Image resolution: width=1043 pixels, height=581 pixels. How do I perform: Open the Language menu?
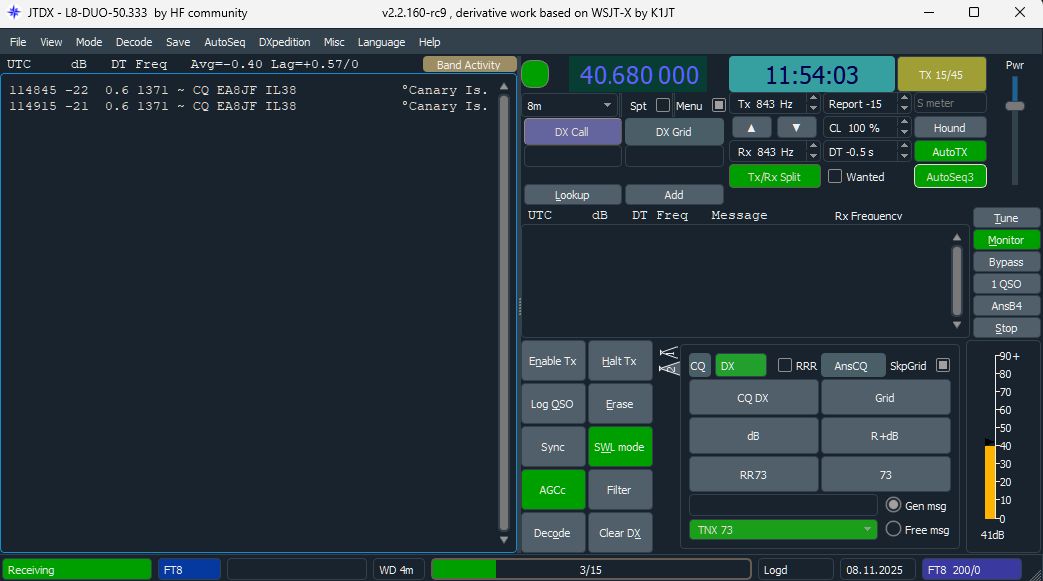point(381,42)
